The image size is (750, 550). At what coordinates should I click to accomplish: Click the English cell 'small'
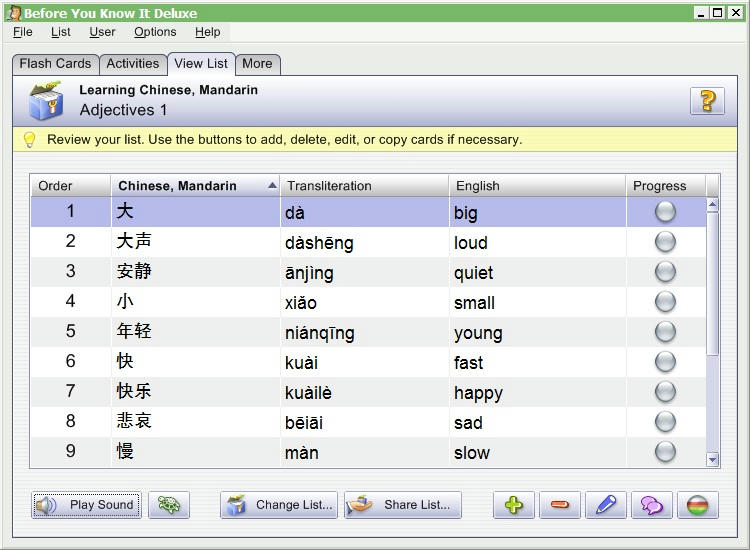tap(538, 302)
